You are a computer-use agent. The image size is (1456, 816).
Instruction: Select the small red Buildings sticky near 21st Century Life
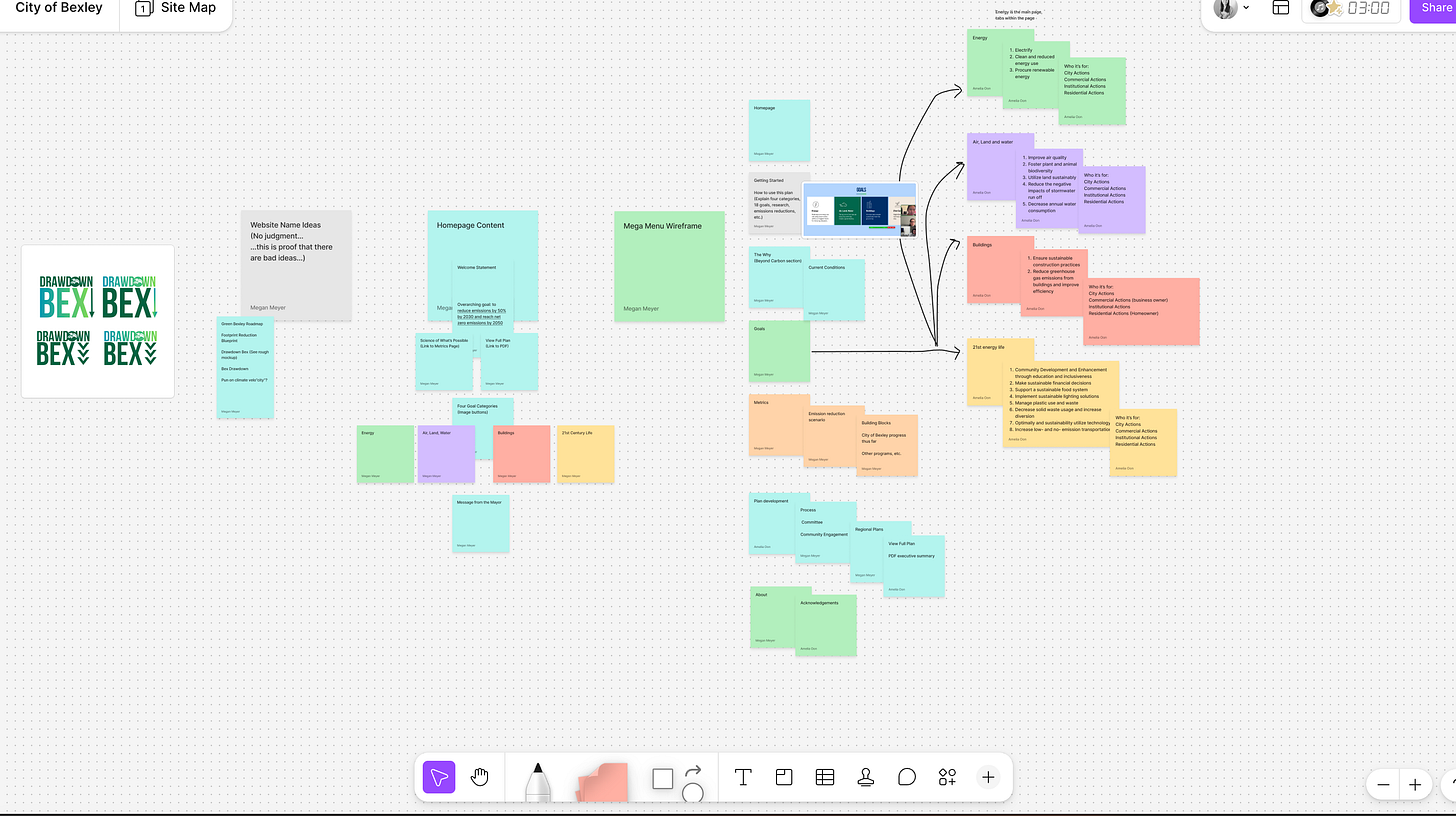click(522, 454)
